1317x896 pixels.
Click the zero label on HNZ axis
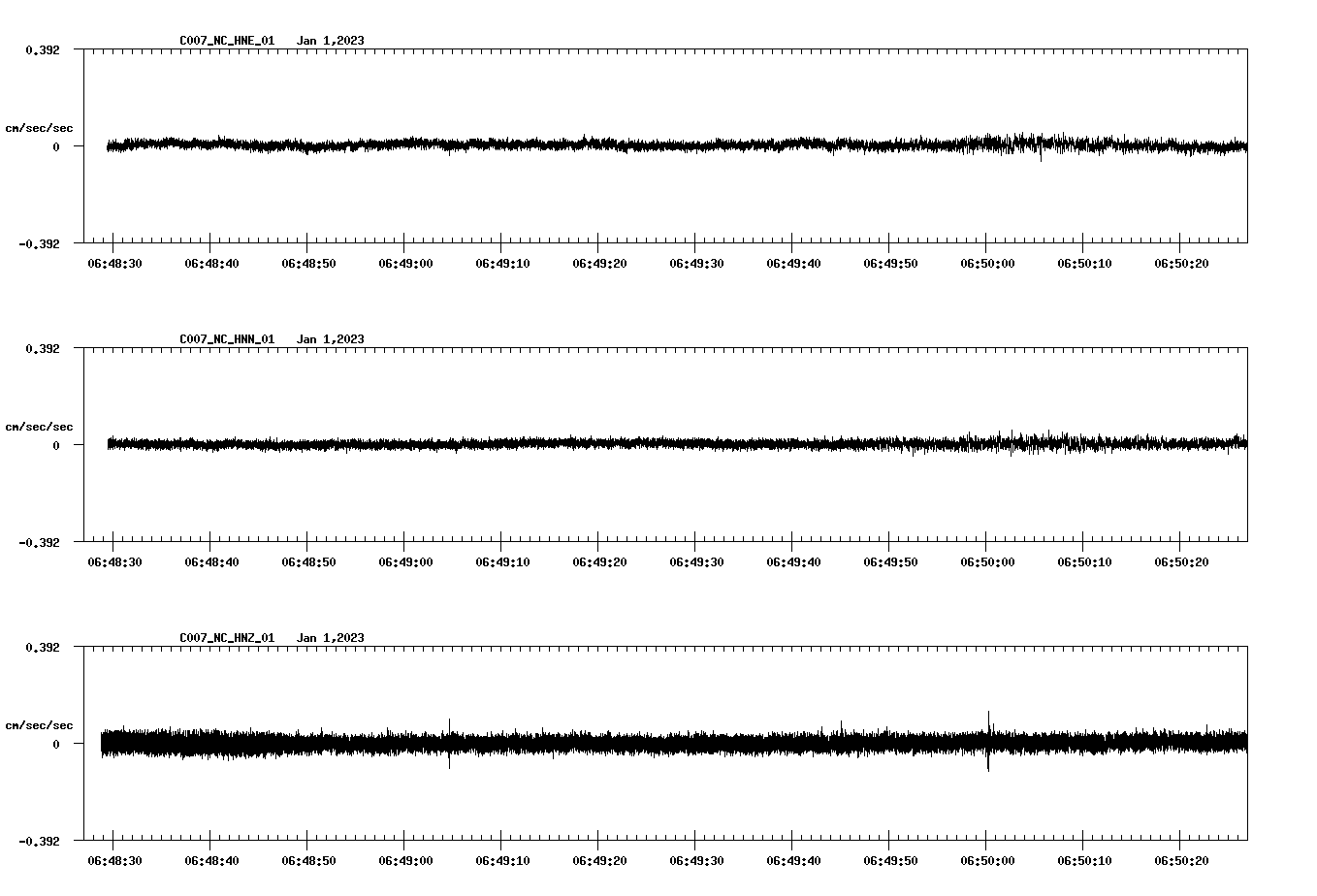[x=56, y=744]
